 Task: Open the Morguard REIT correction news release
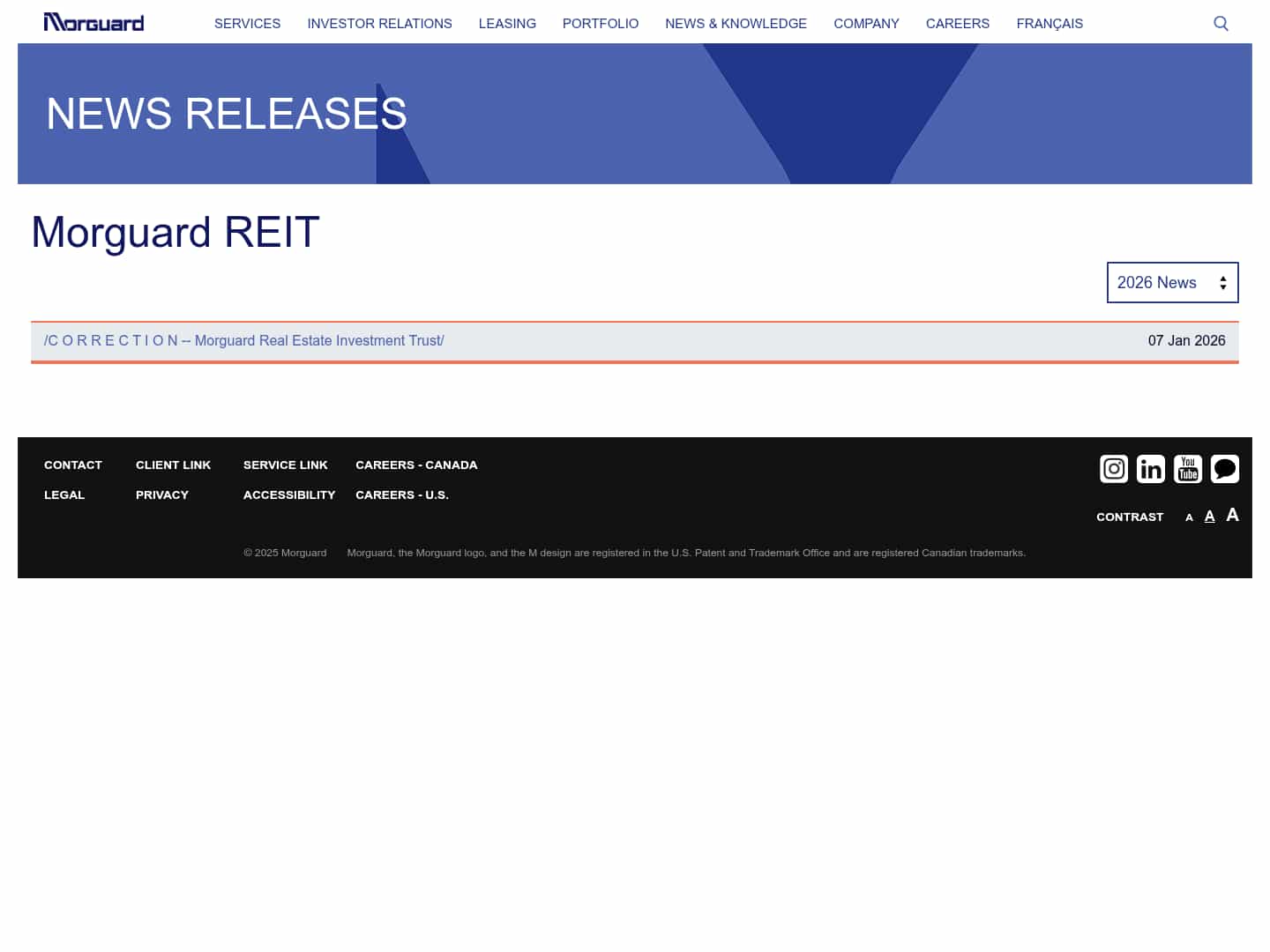tap(244, 340)
